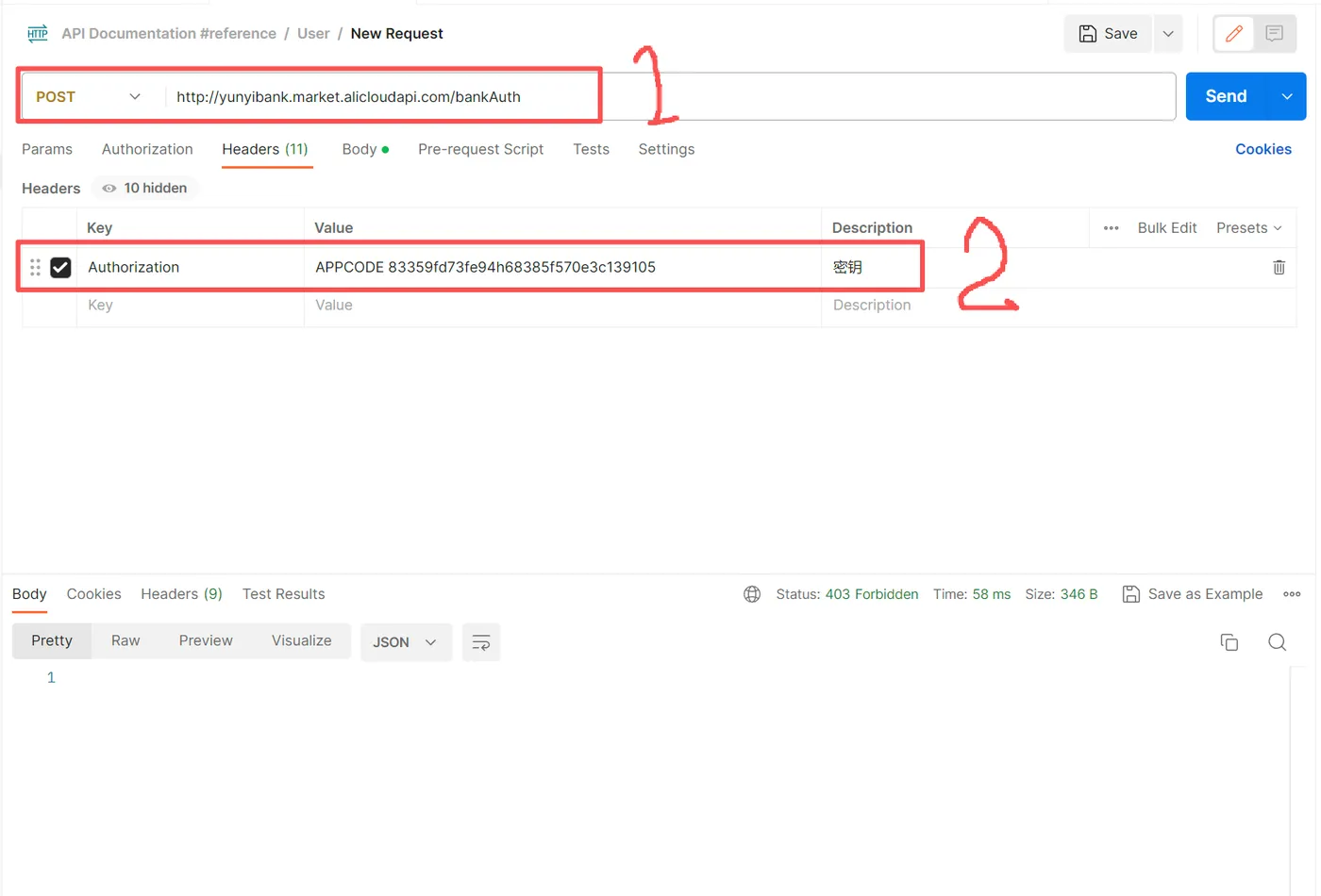The width and height of the screenshot is (1321, 896).
Task: Open the header table options ellipsis
Action: [x=1111, y=228]
